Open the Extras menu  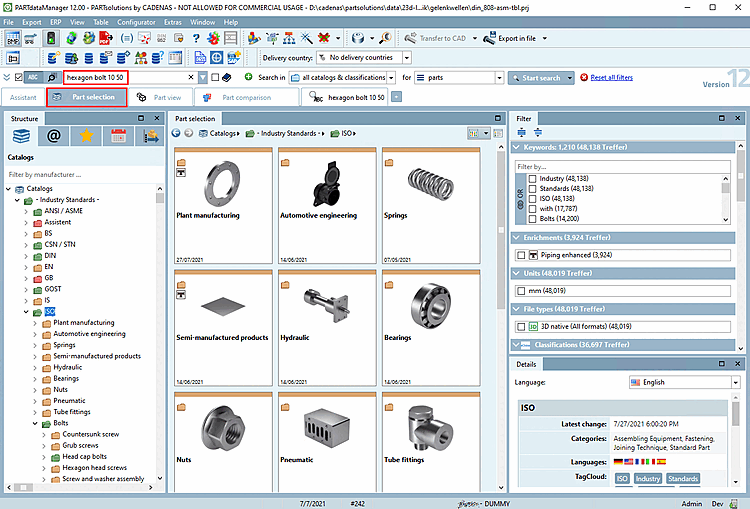click(173, 22)
